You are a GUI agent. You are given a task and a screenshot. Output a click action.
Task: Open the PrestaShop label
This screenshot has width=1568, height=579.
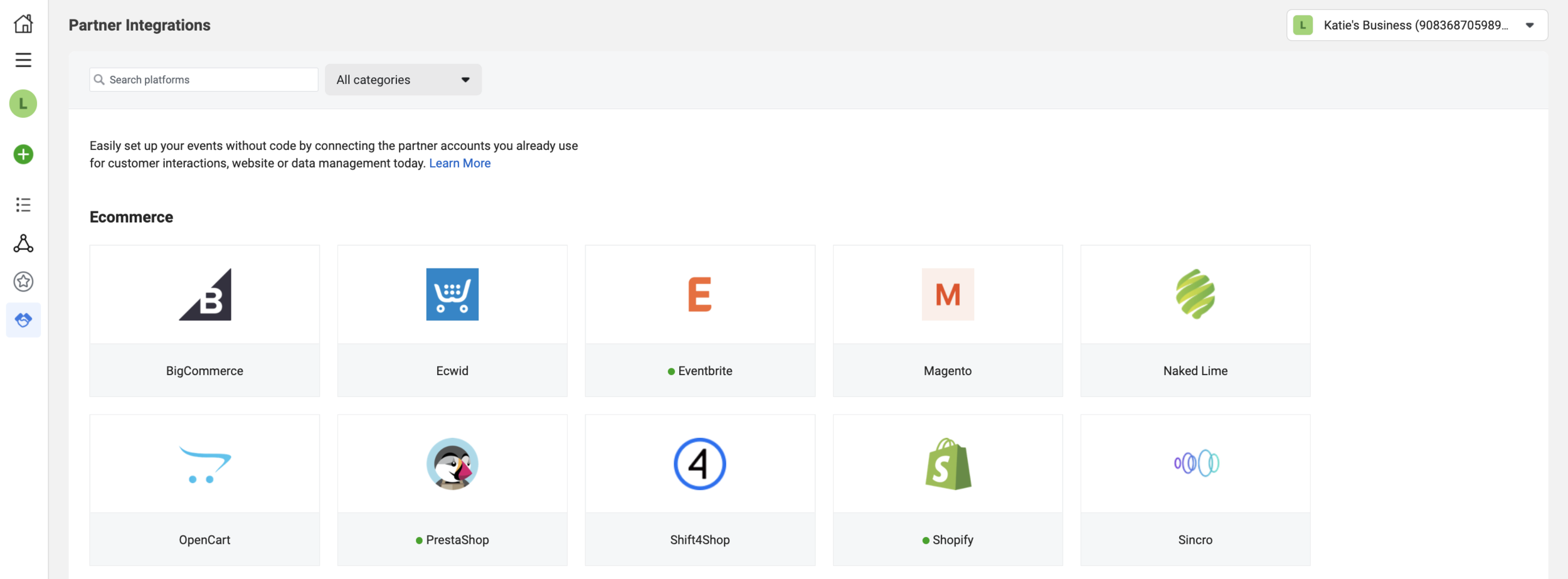point(457,540)
